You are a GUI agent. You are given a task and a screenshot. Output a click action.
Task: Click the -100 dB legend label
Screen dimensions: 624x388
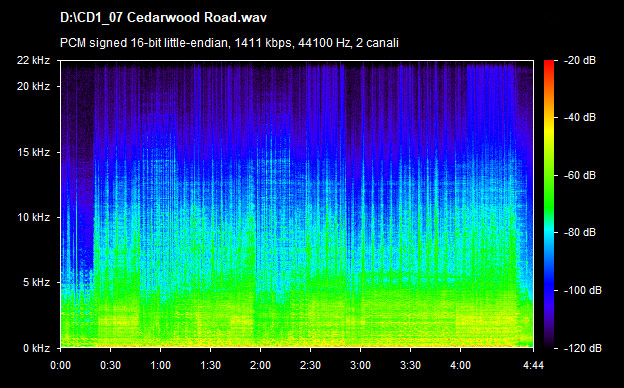click(583, 291)
